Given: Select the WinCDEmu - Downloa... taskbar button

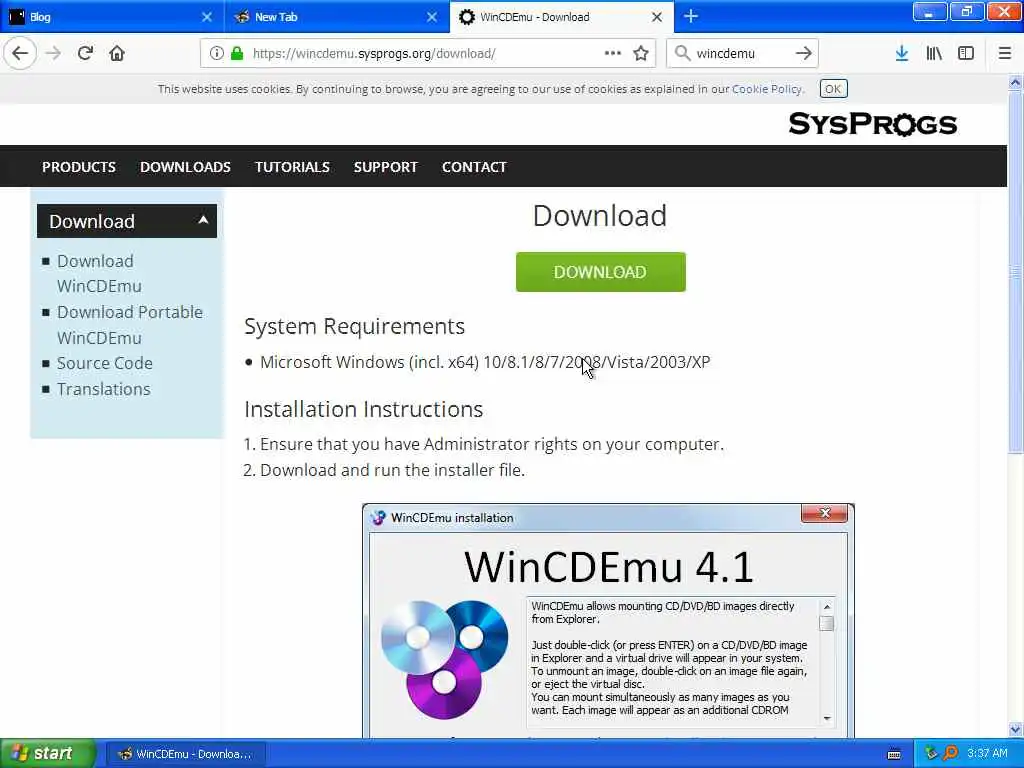Looking at the screenshot, I should (186, 754).
